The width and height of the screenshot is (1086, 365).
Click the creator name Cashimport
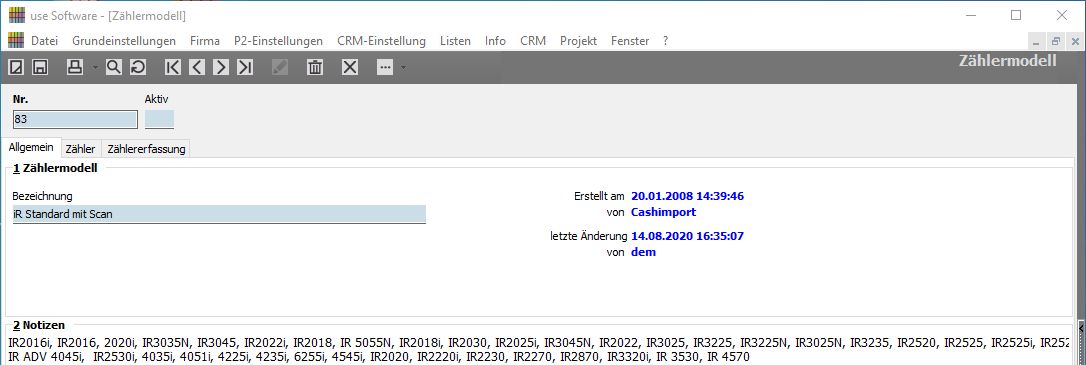click(664, 212)
